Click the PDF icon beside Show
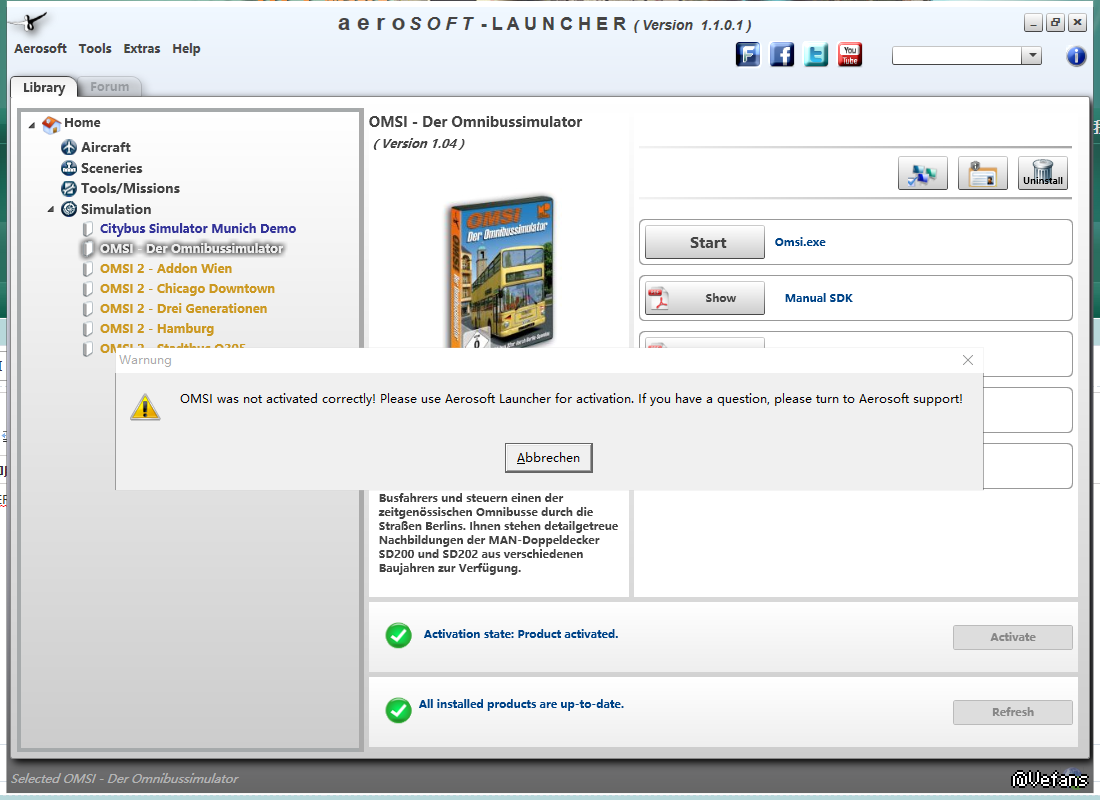Image resolution: width=1100 pixels, height=800 pixels. coord(658,298)
